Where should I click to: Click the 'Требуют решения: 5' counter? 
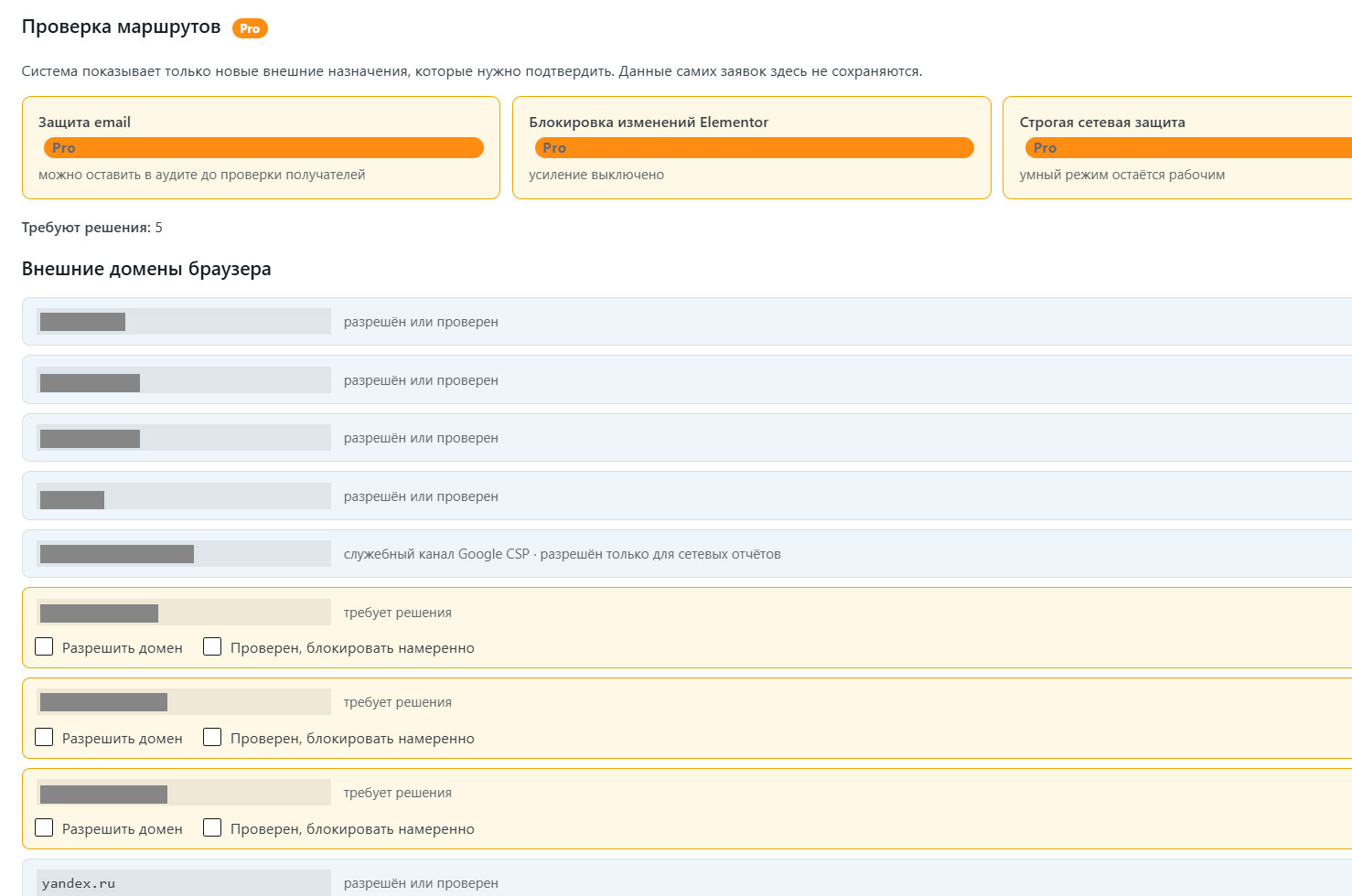pyautogui.click(x=92, y=228)
